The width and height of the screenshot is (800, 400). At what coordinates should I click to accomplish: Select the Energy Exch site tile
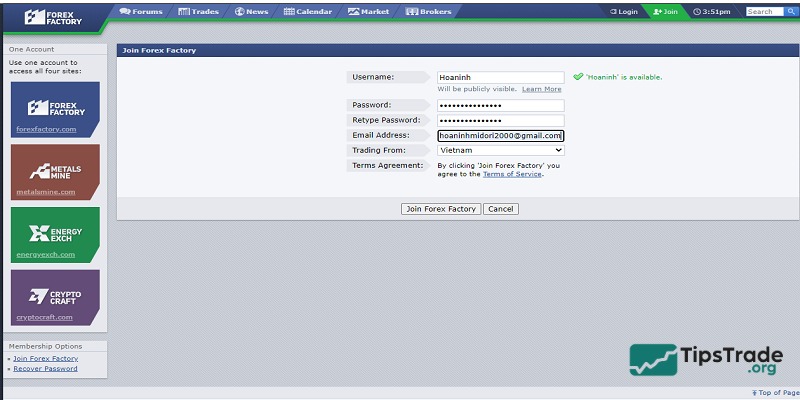tap(55, 234)
